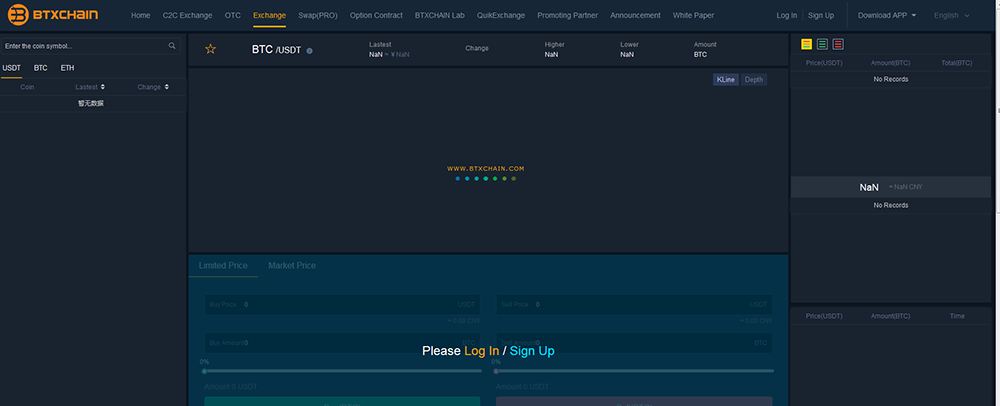Sort coins by Lastest price arrows
Viewport: 1000px width, 406px height.
point(103,87)
